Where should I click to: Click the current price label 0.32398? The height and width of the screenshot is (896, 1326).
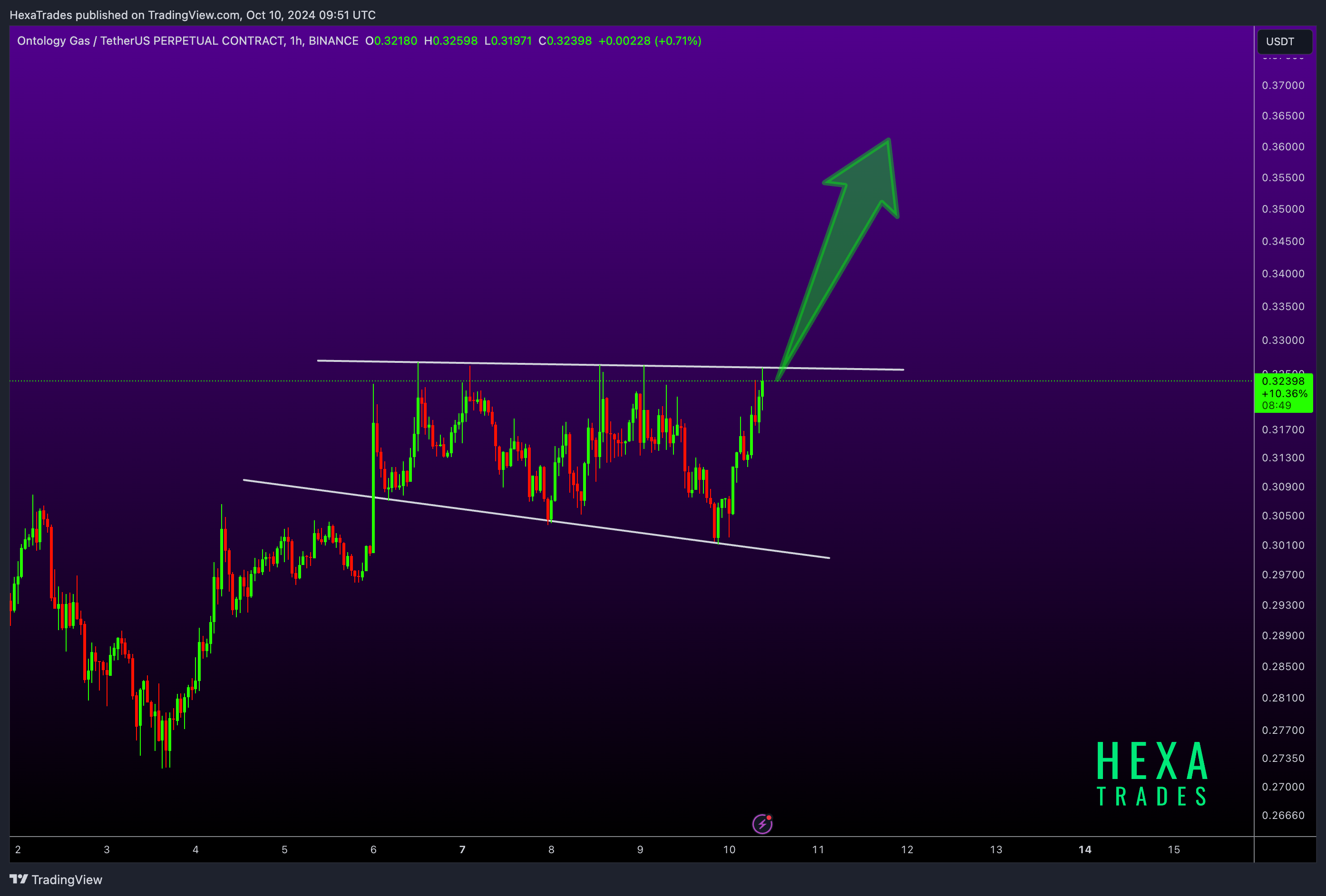[x=1283, y=380]
